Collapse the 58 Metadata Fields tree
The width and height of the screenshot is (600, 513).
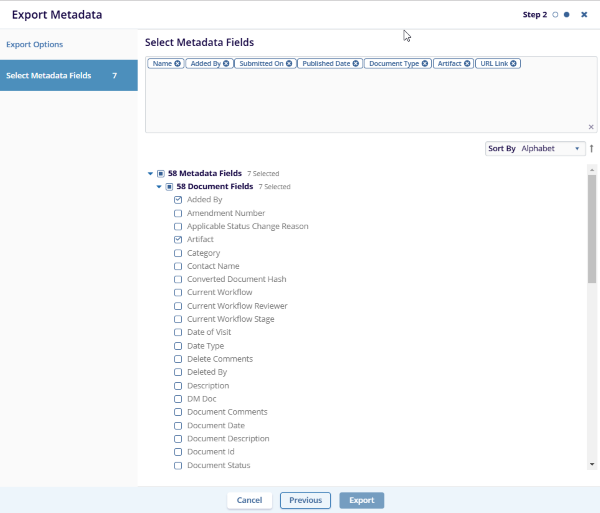(150, 173)
